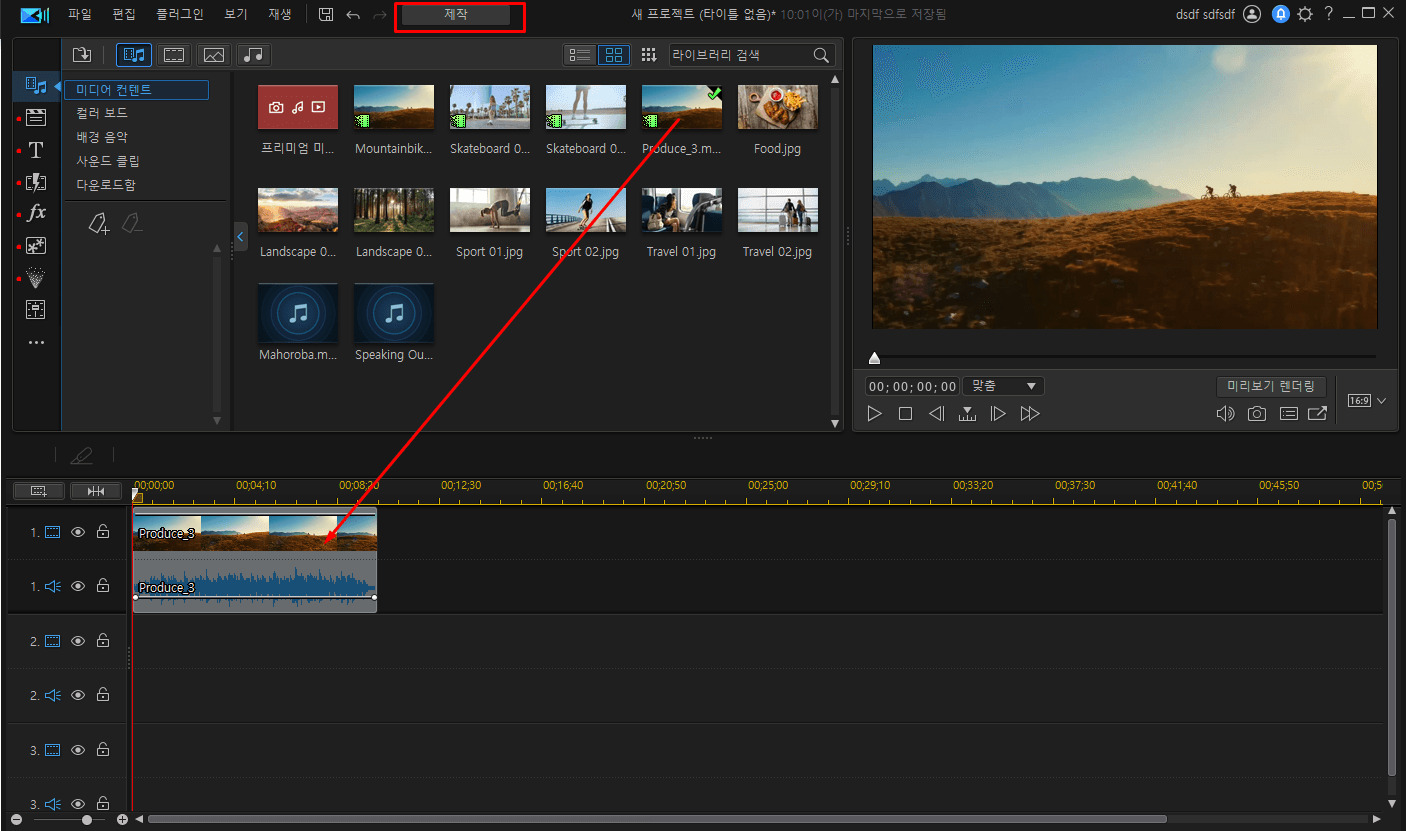Open the Media Room in the sidebar
This screenshot has height=831, width=1406.
point(36,86)
